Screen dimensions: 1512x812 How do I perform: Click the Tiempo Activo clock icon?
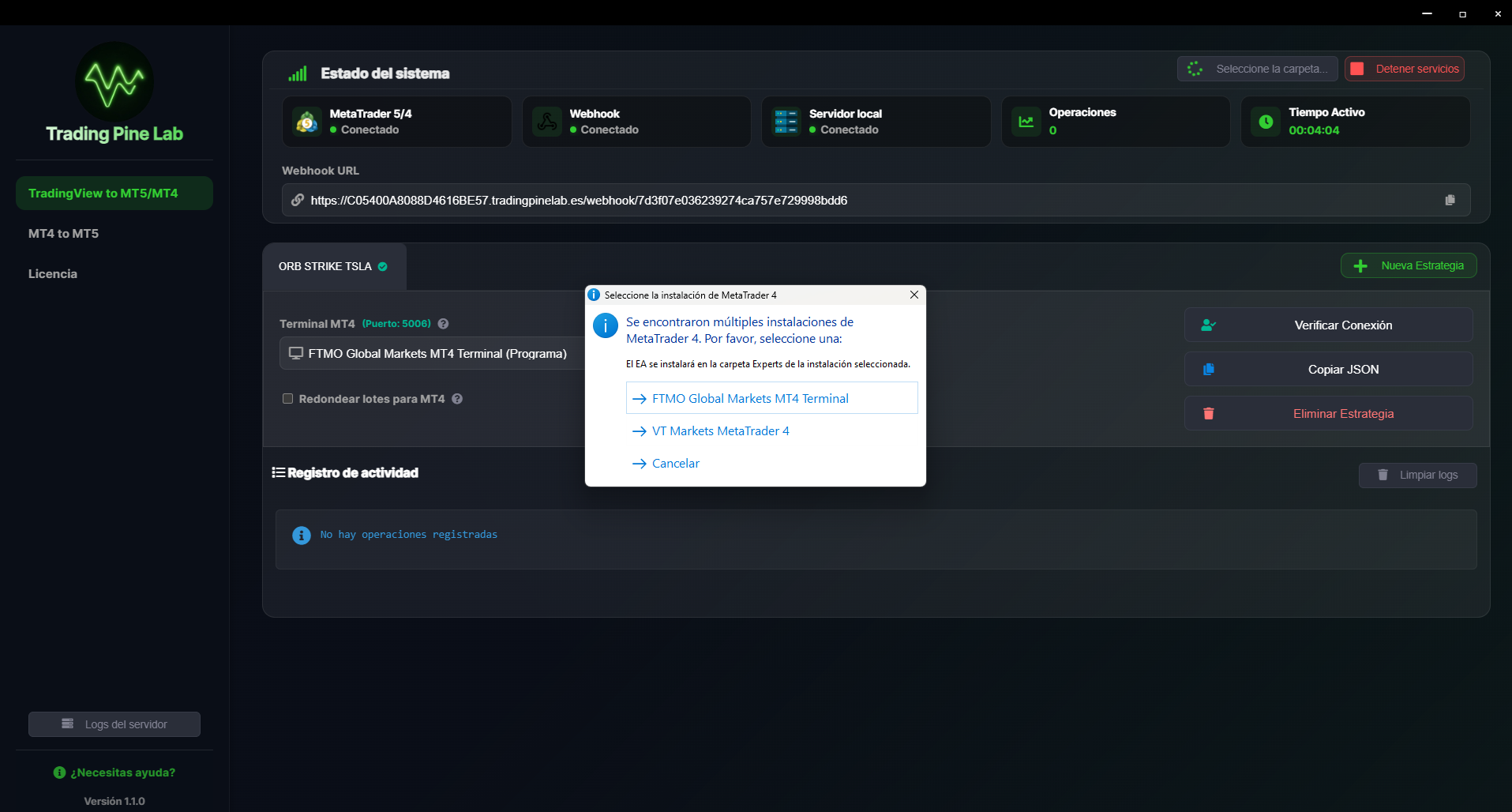(1266, 122)
